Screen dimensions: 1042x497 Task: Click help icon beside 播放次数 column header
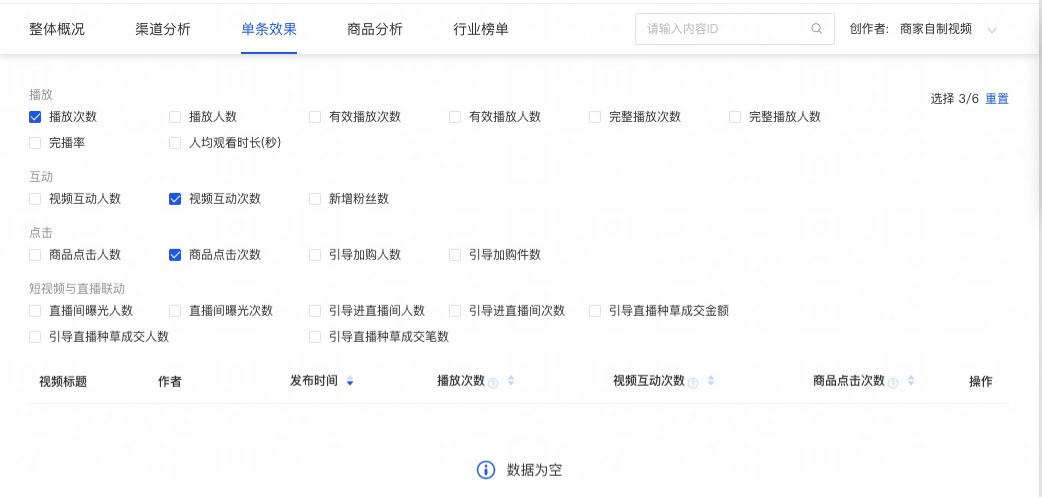coord(493,382)
